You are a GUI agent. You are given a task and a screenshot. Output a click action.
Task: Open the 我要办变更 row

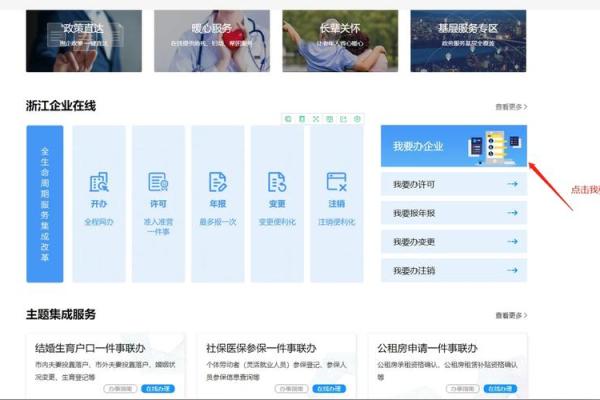click(453, 241)
